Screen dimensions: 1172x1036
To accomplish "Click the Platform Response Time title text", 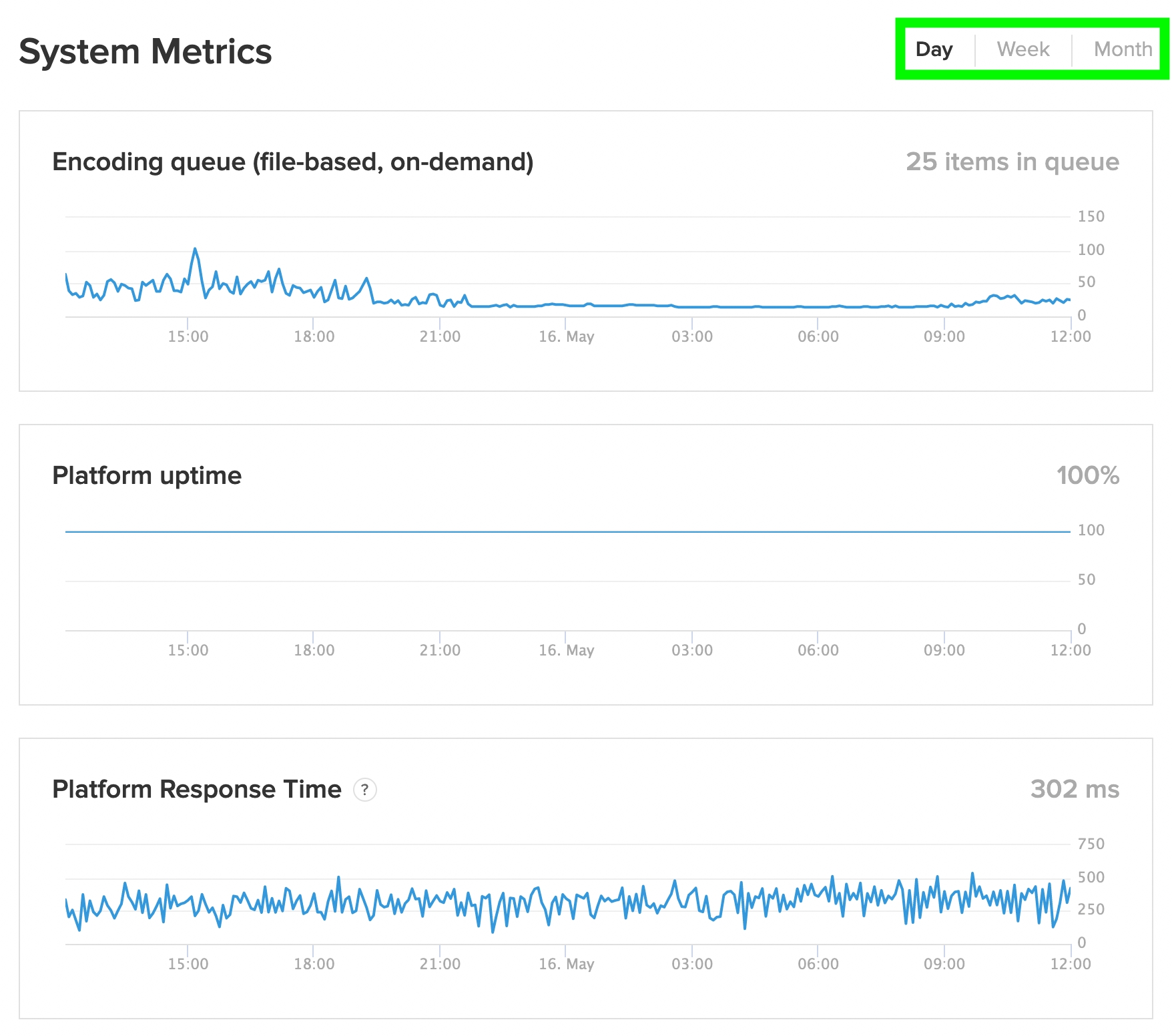I will click(197, 789).
